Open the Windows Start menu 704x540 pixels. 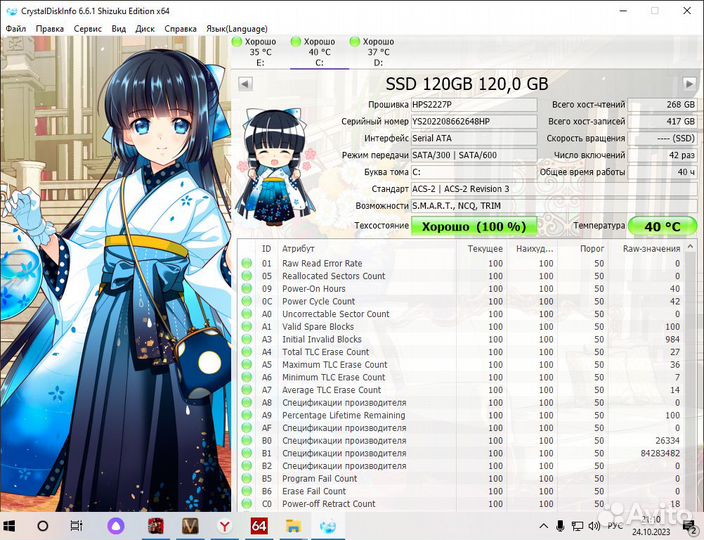tap(9, 526)
